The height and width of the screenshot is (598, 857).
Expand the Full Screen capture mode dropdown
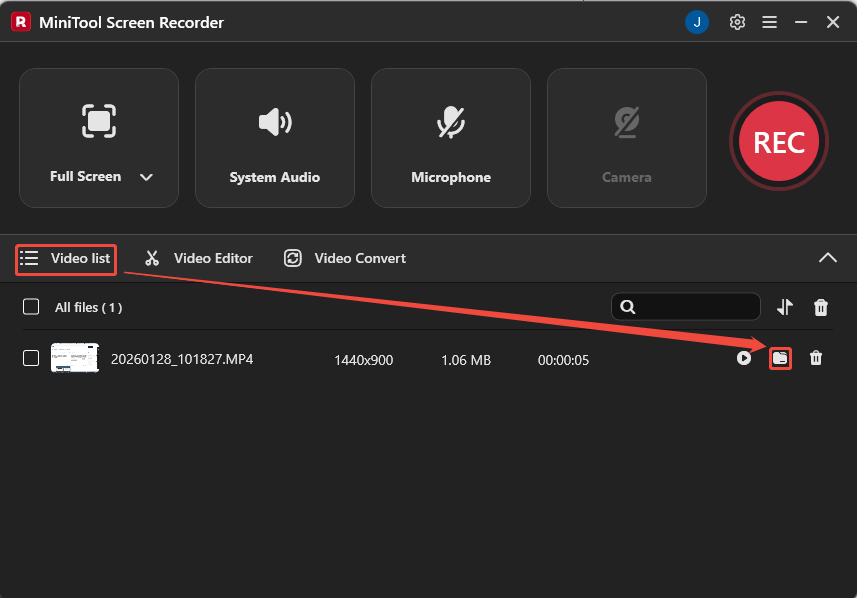pyautogui.click(x=146, y=176)
